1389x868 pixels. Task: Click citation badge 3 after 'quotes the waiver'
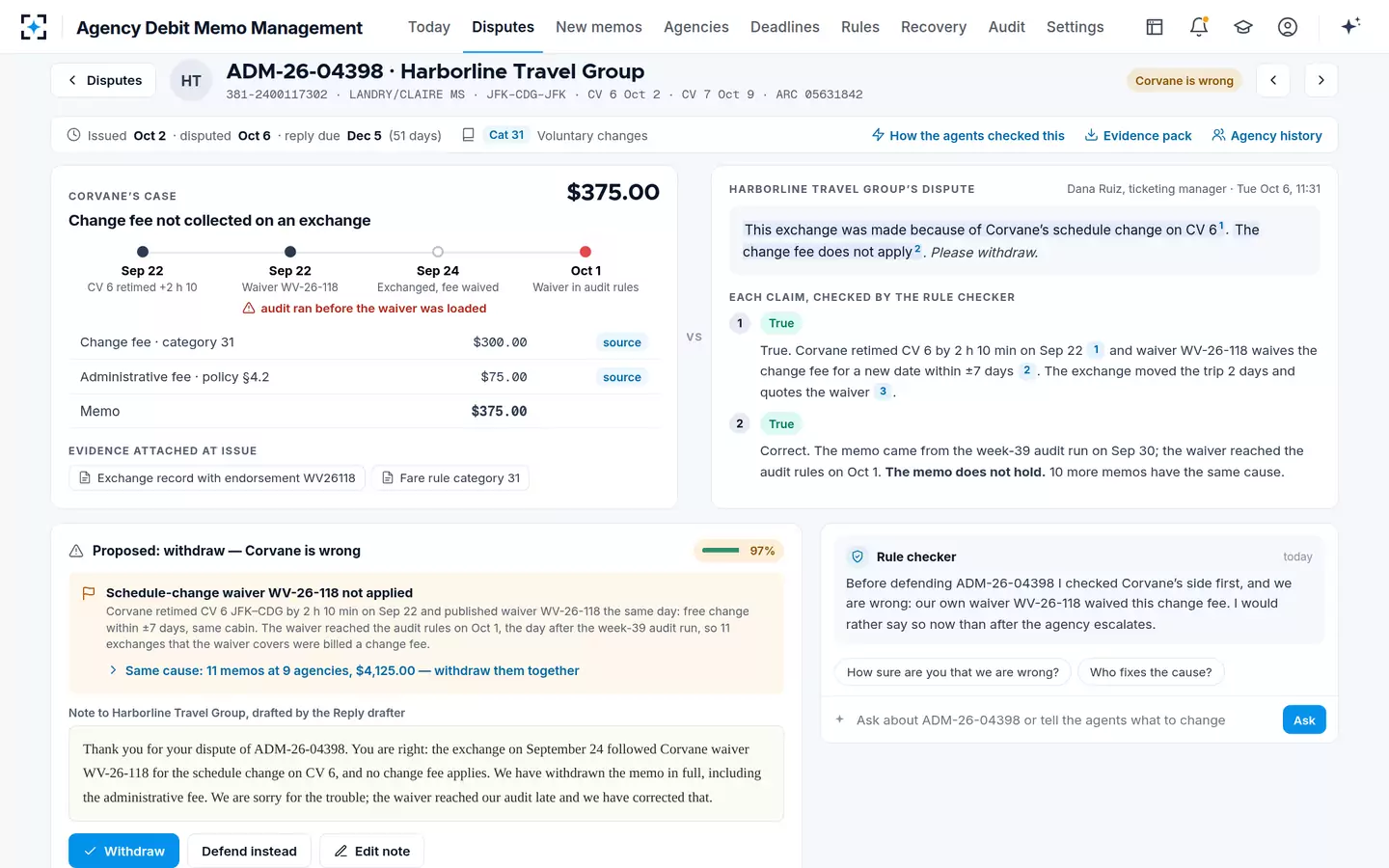[883, 392]
